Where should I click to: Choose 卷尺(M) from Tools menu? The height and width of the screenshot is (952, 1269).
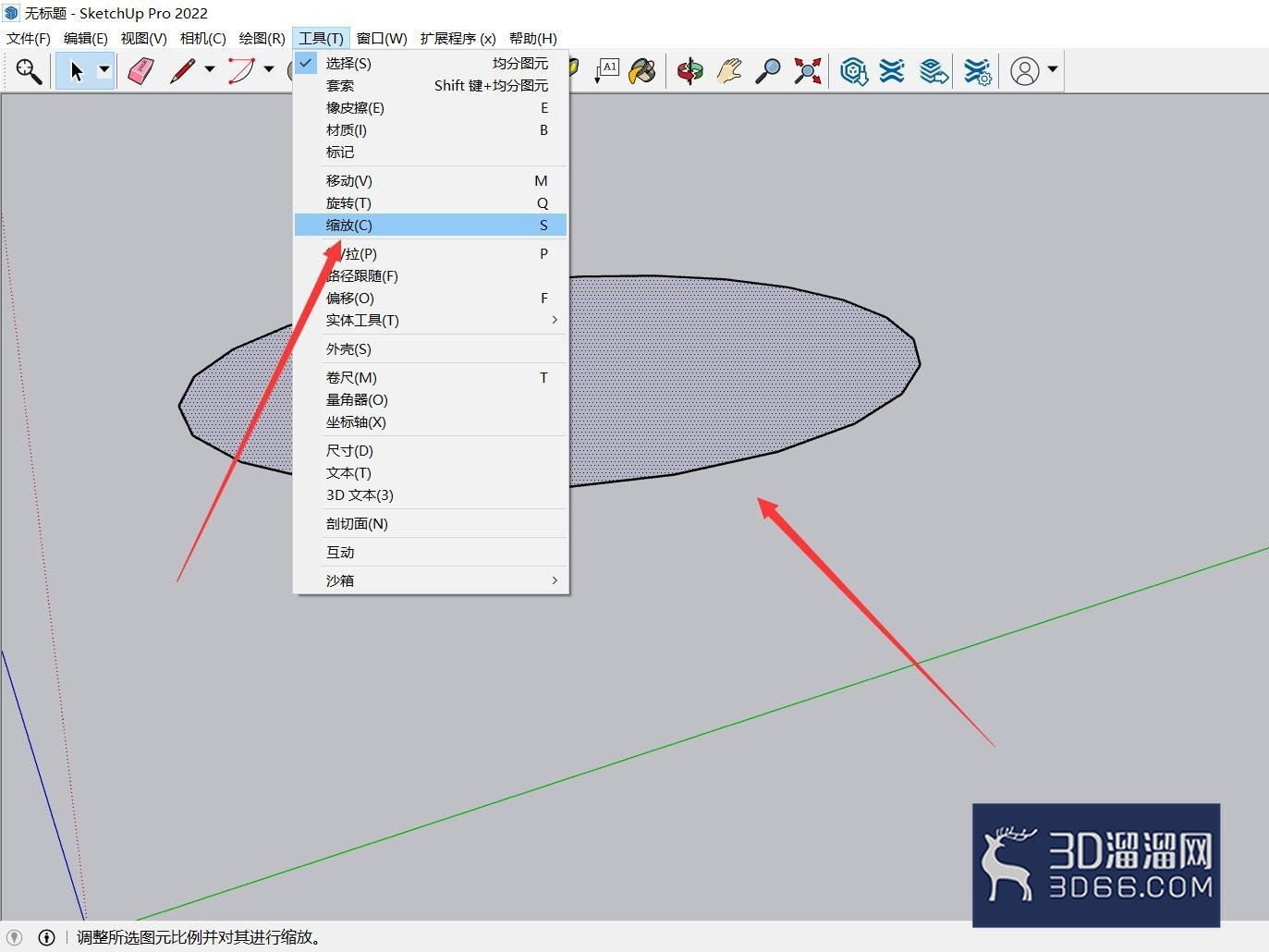[431, 377]
